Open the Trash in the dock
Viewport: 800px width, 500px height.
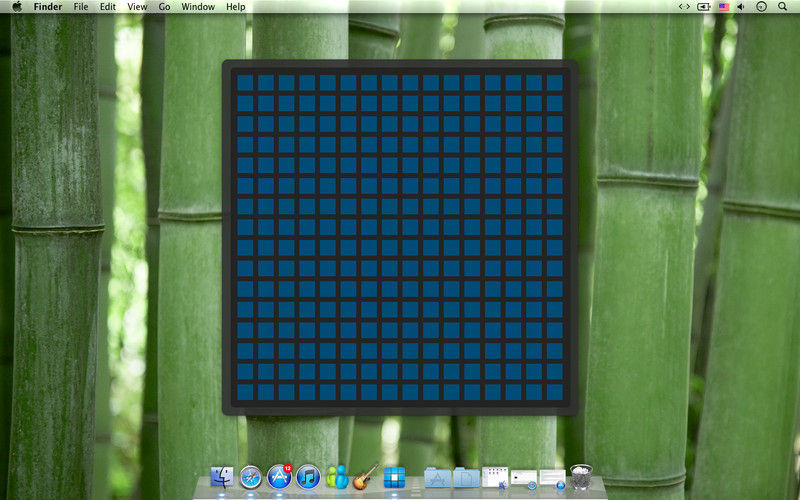click(x=581, y=477)
